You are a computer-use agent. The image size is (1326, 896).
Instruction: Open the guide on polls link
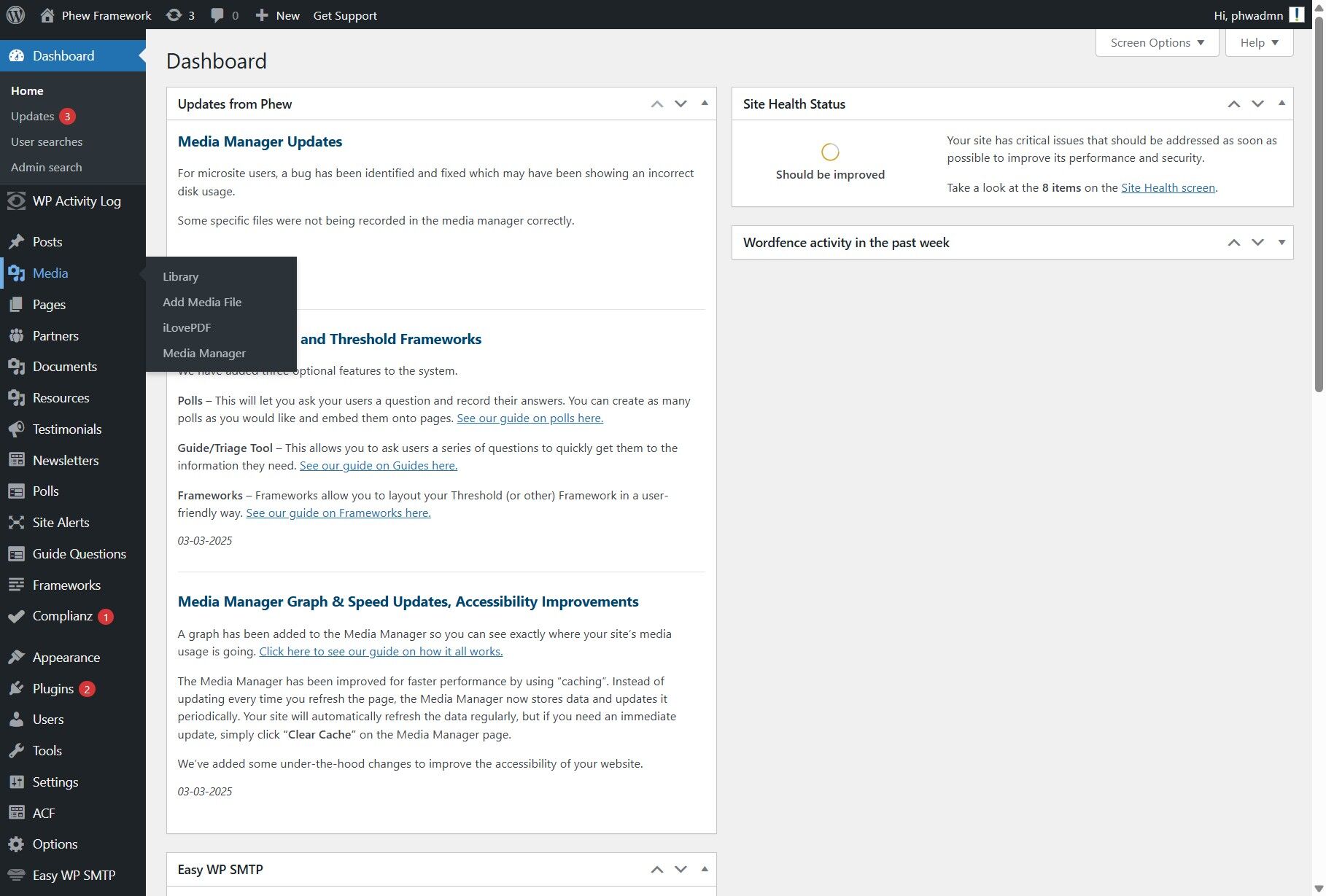(x=530, y=418)
